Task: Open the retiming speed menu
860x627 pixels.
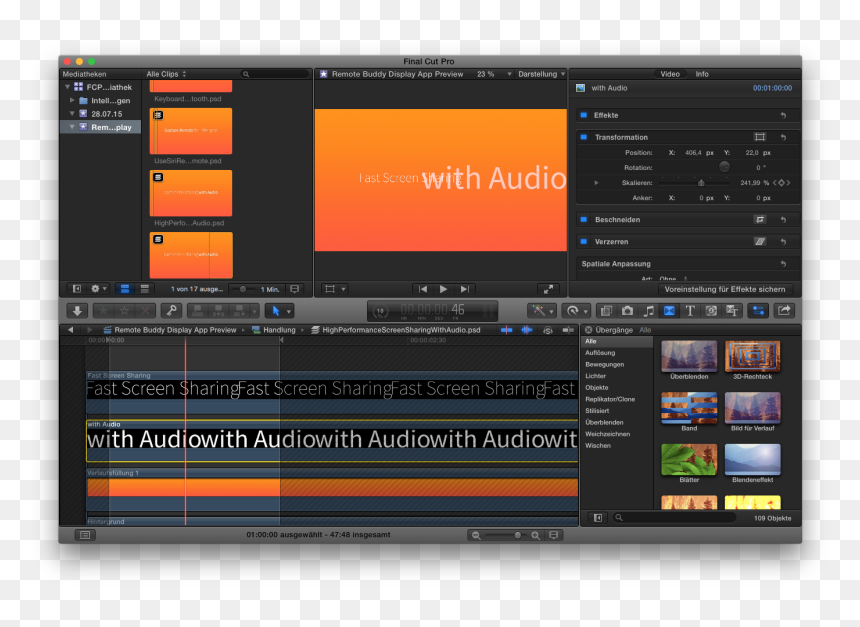Action: tap(575, 311)
